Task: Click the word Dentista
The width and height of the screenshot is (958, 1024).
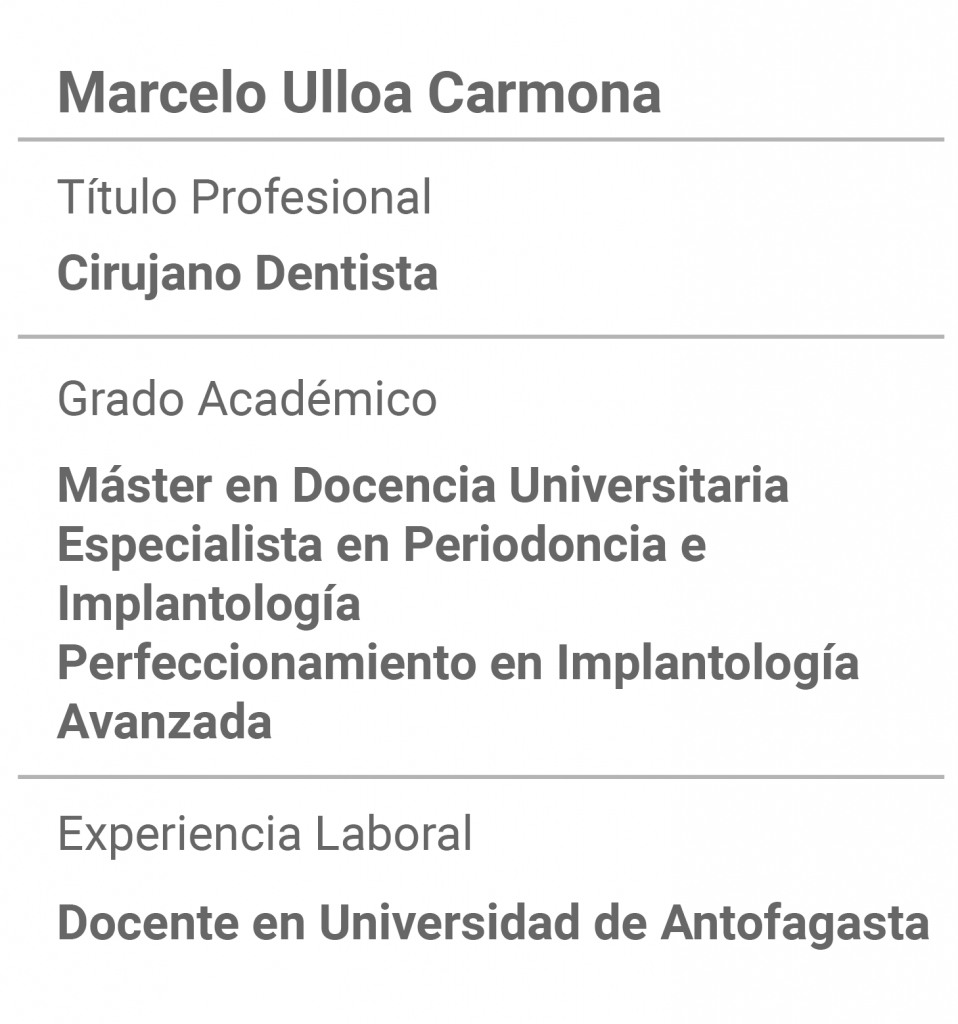Action: (x=346, y=273)
